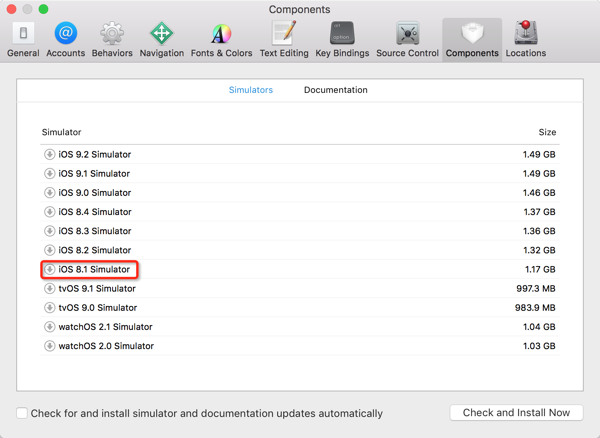Select the watchOS 2.1 Simulator row text

click(105, 326)
